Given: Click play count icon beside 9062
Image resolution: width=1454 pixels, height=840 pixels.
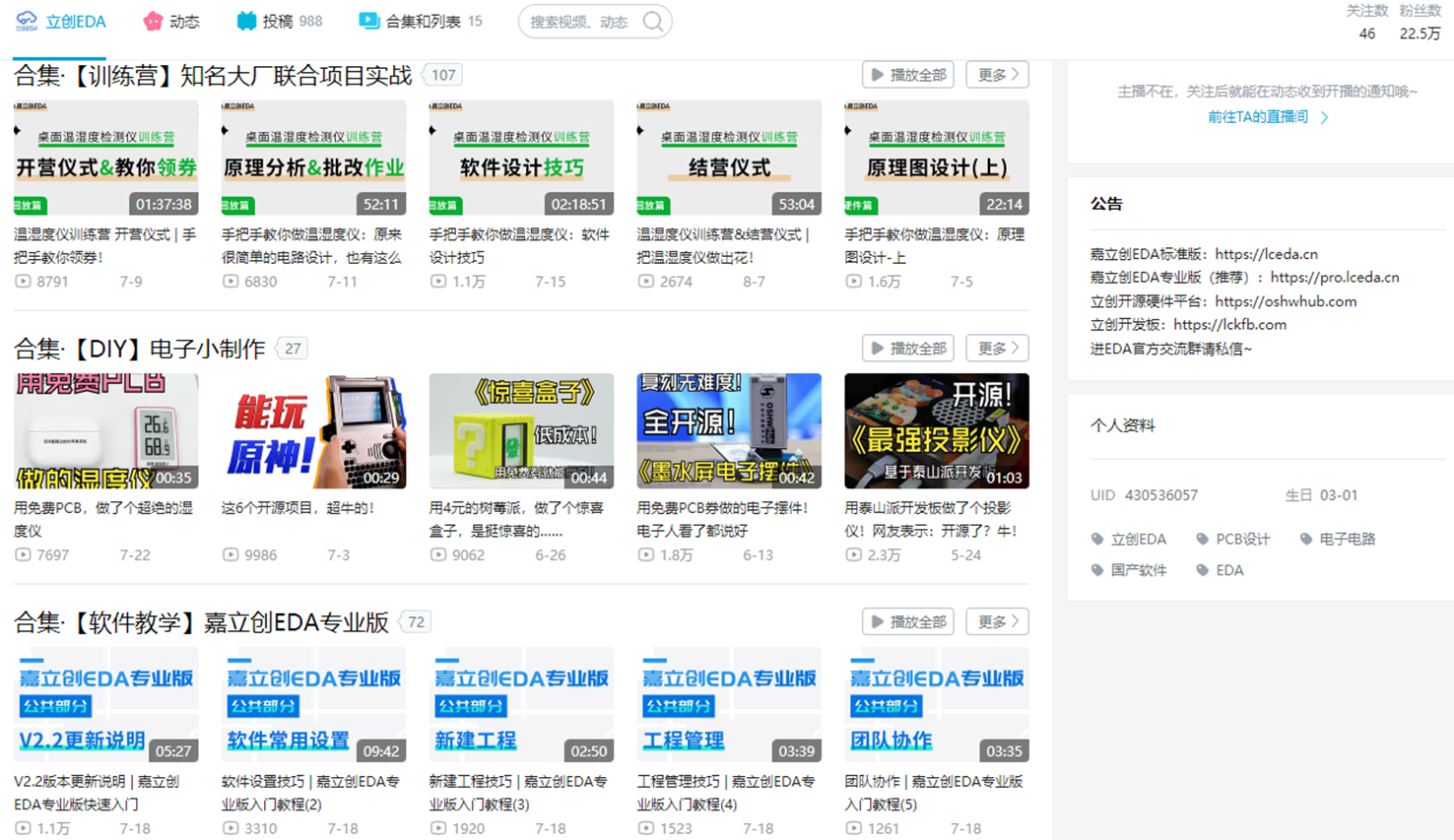Looking at the screenshot, I should click(438, 555).
